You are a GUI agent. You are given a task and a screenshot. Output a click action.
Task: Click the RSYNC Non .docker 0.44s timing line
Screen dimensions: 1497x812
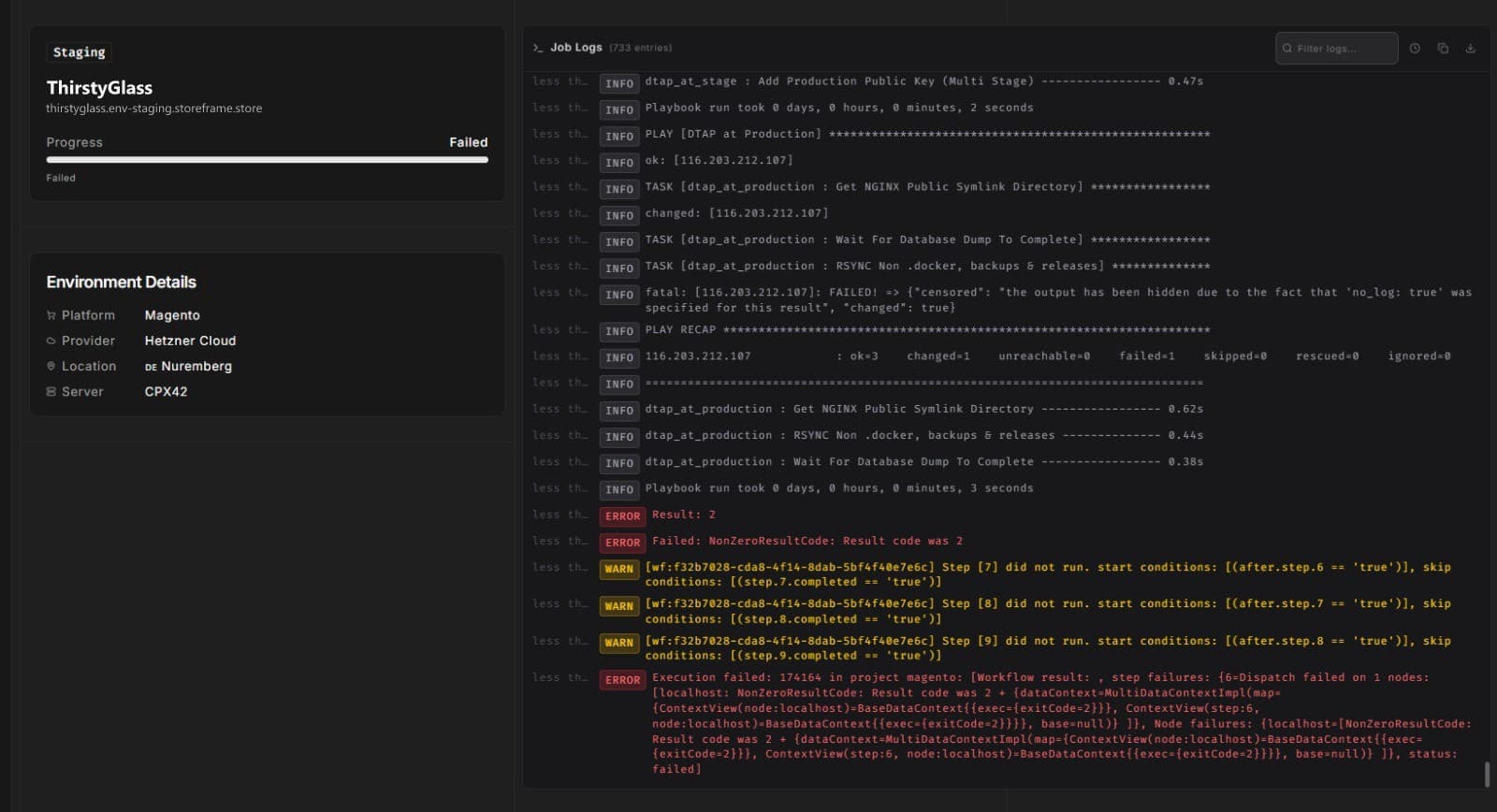[924, 436]
